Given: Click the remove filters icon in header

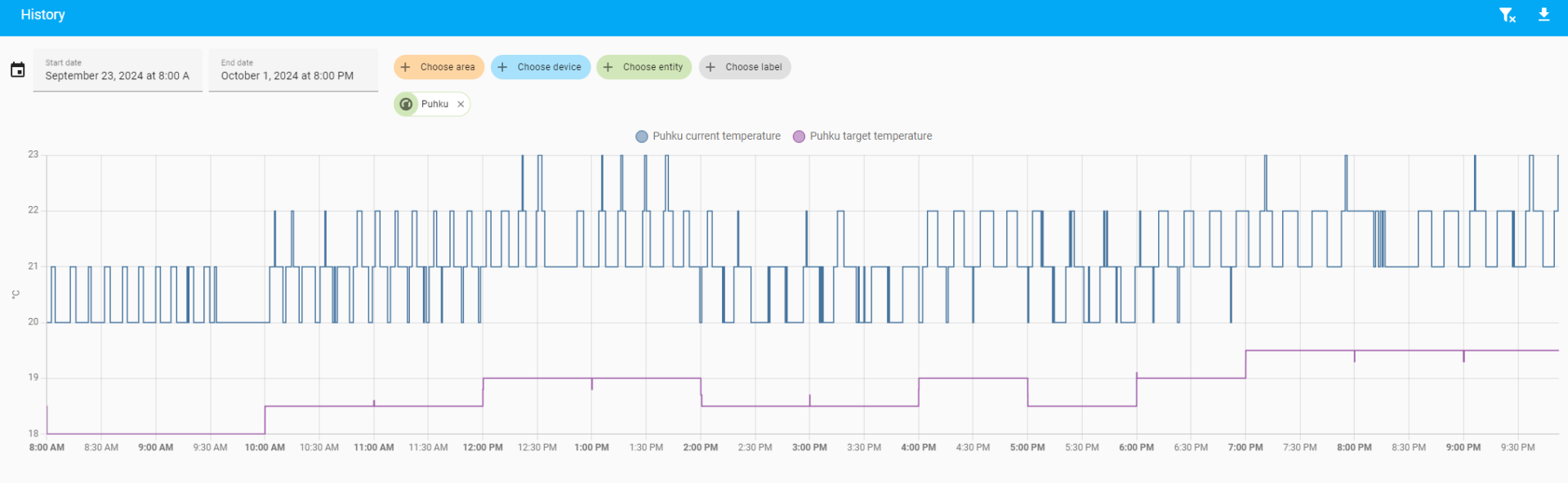Looking at the screenshot, I should click(x=1507, y=15).
